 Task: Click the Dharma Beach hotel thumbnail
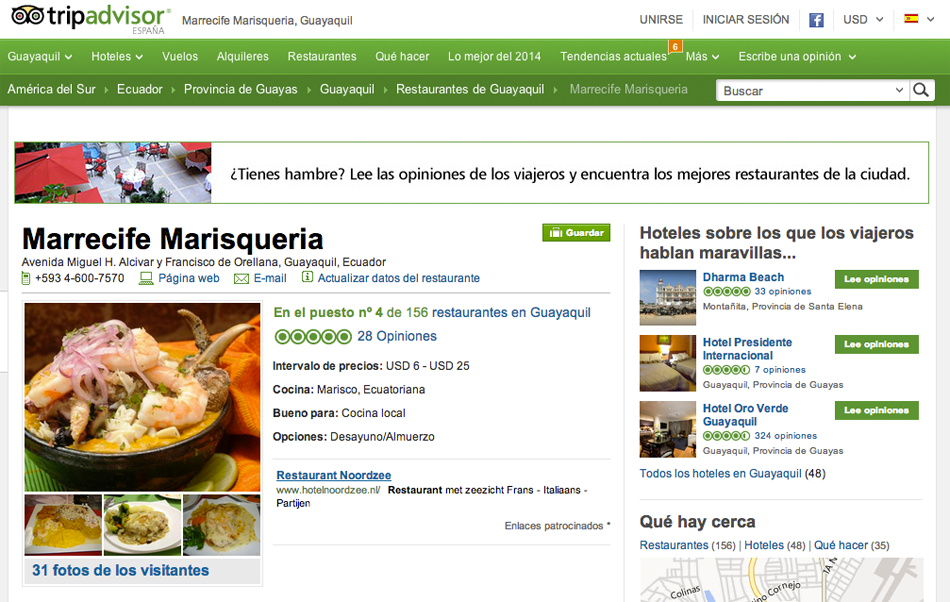point(668,297)
